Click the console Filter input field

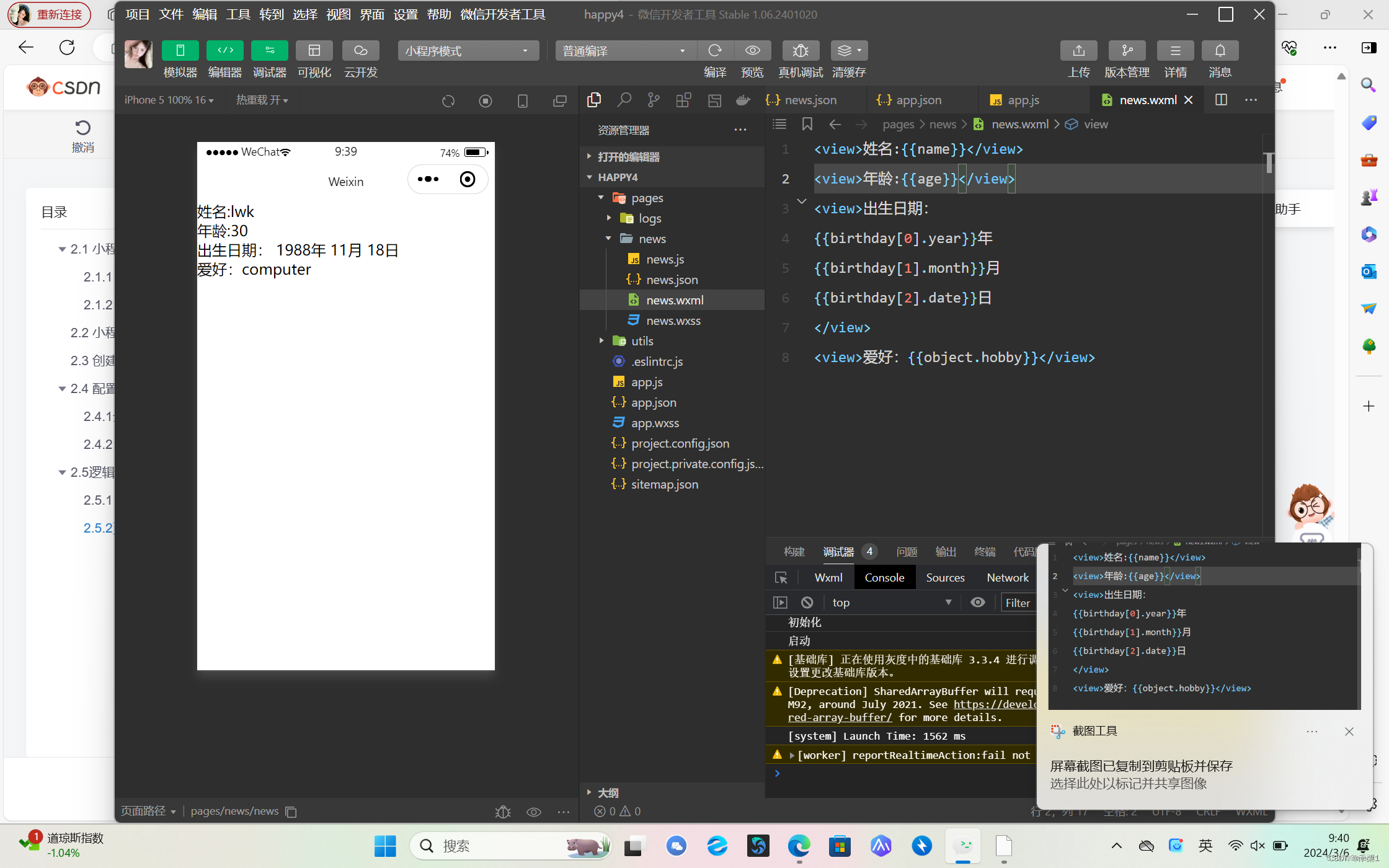[1018, 603]
